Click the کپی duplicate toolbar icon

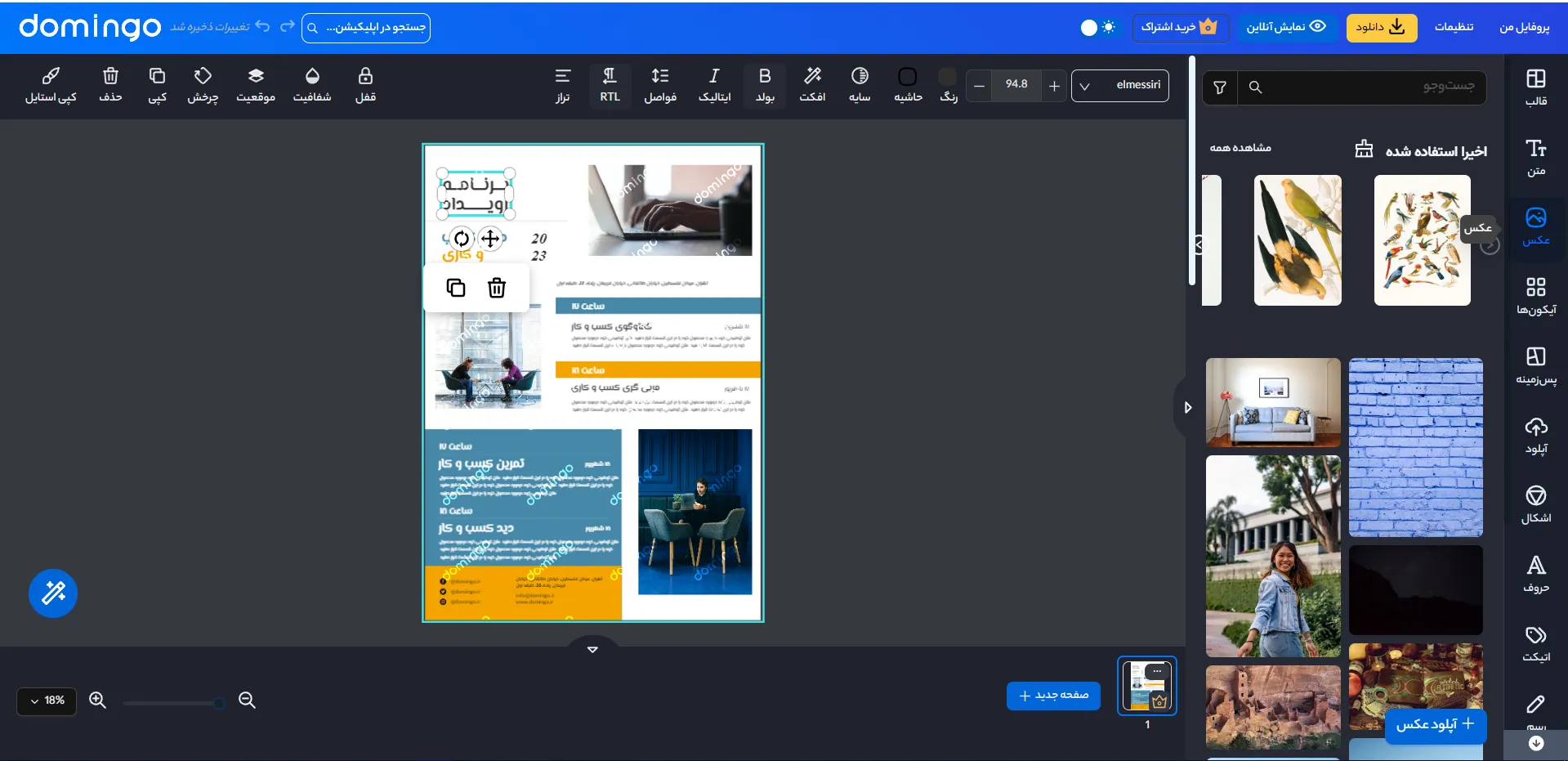coord(157,85)
